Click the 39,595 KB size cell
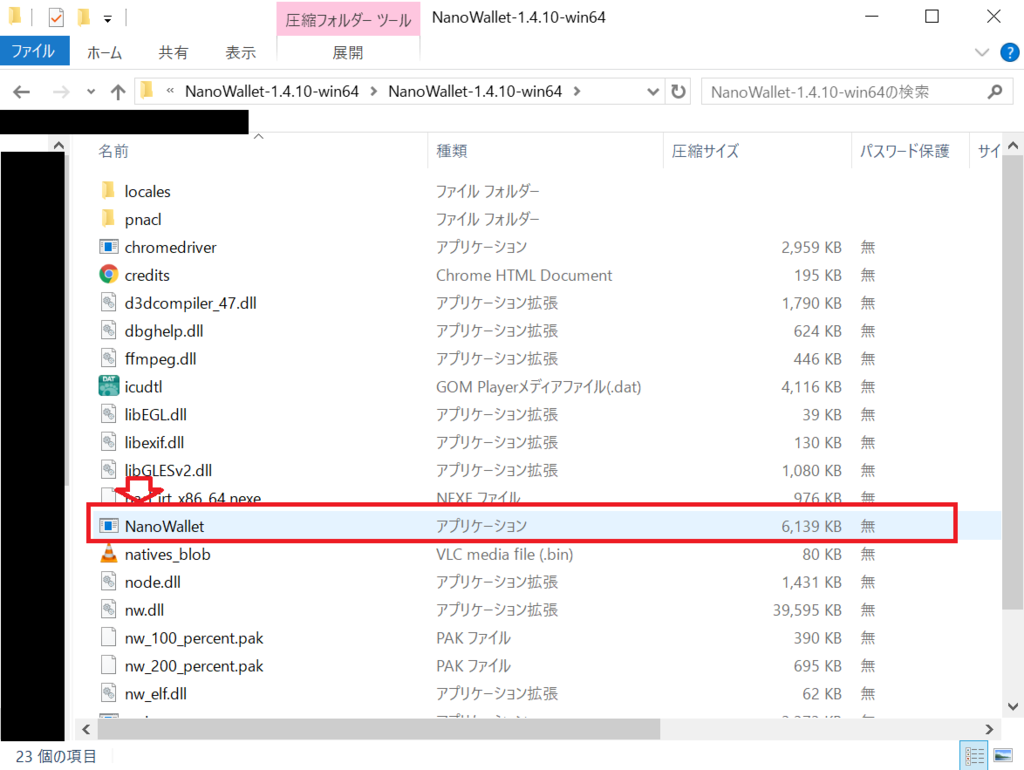The height and width of the screenshot is (770, 1024). click(x=807, y=610)
